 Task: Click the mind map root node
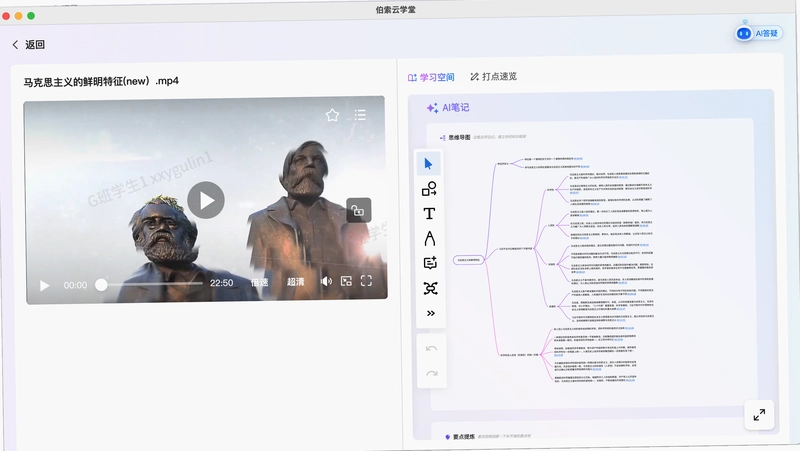[468, 260]
